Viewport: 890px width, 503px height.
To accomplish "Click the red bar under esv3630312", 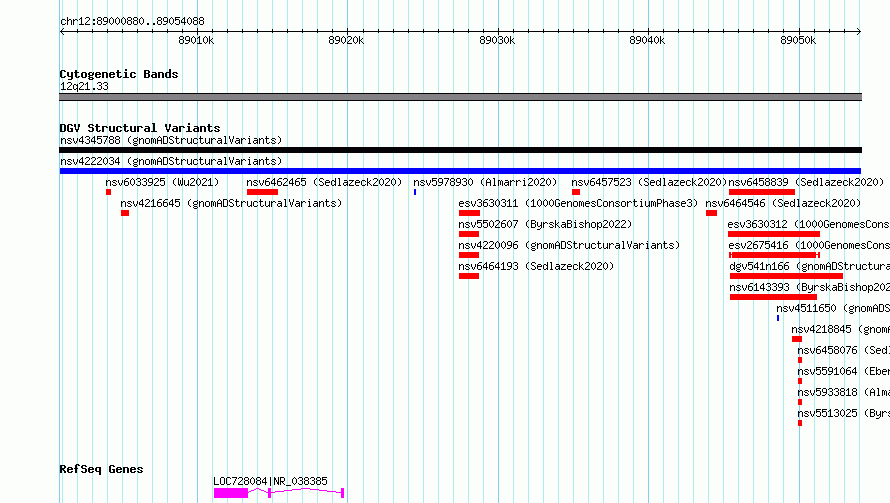I will [x=774, y=234].
